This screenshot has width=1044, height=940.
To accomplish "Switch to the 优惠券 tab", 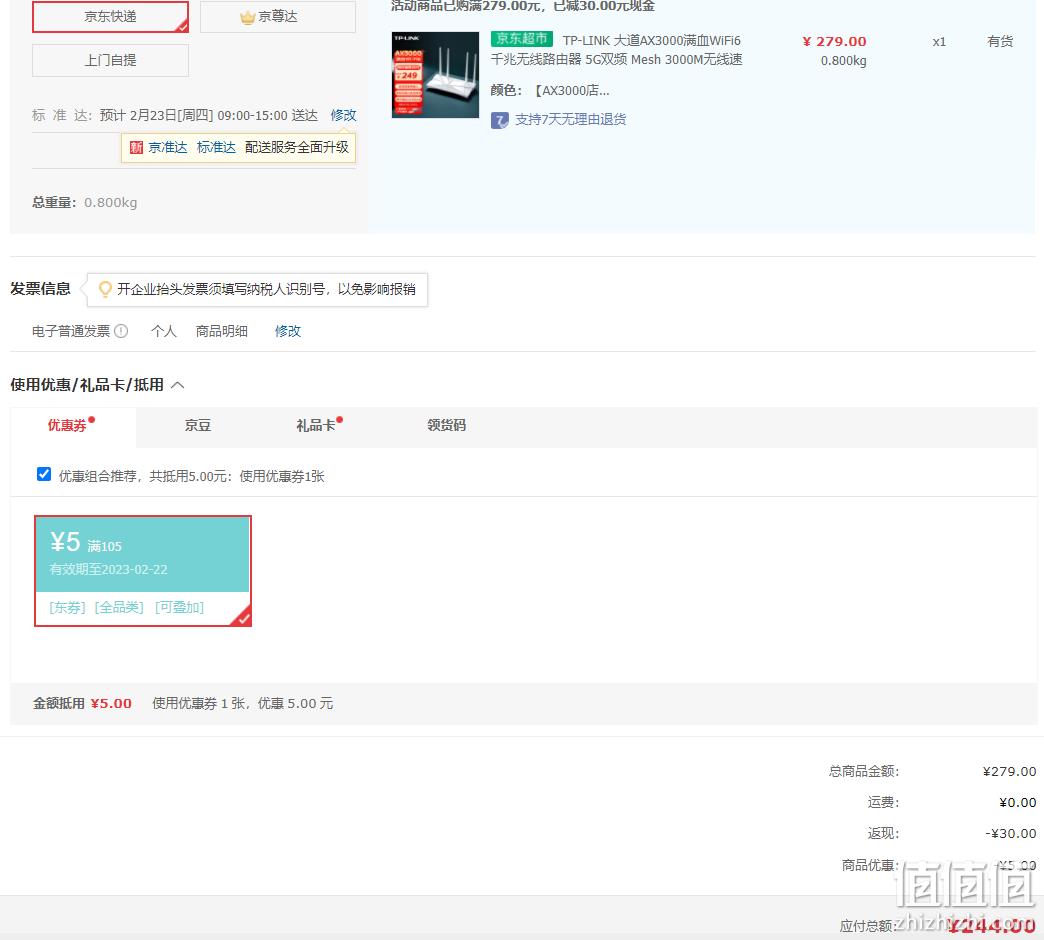I will click(73, 426).
